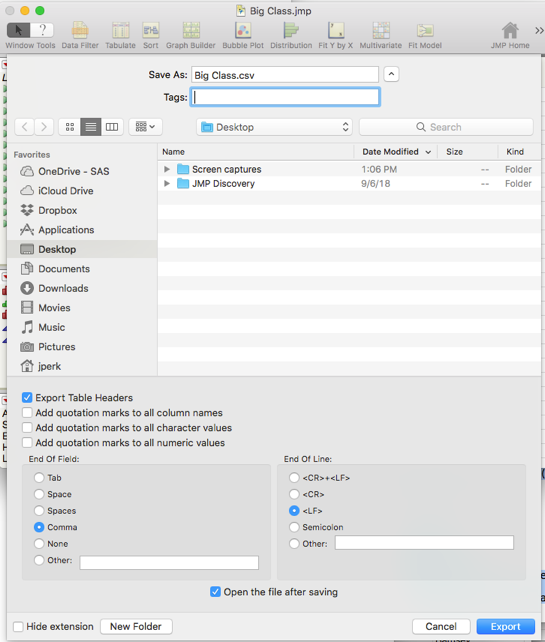Enable quotation marks on all column names

pyautogui.click(x=27, y=413)
